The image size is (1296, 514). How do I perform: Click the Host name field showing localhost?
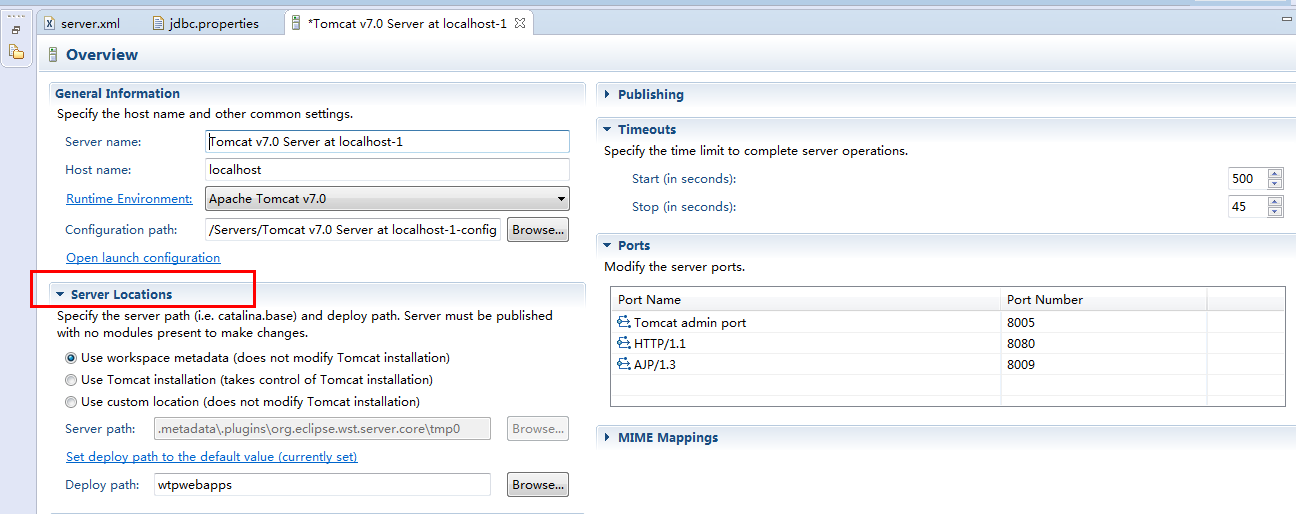[387, 170]
